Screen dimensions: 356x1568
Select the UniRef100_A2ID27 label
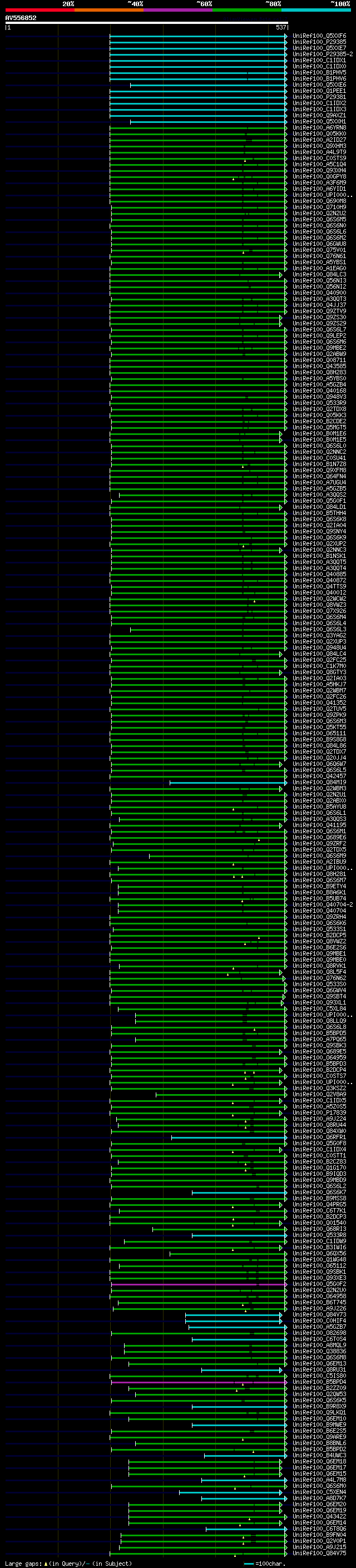click(x=319, y=140)
